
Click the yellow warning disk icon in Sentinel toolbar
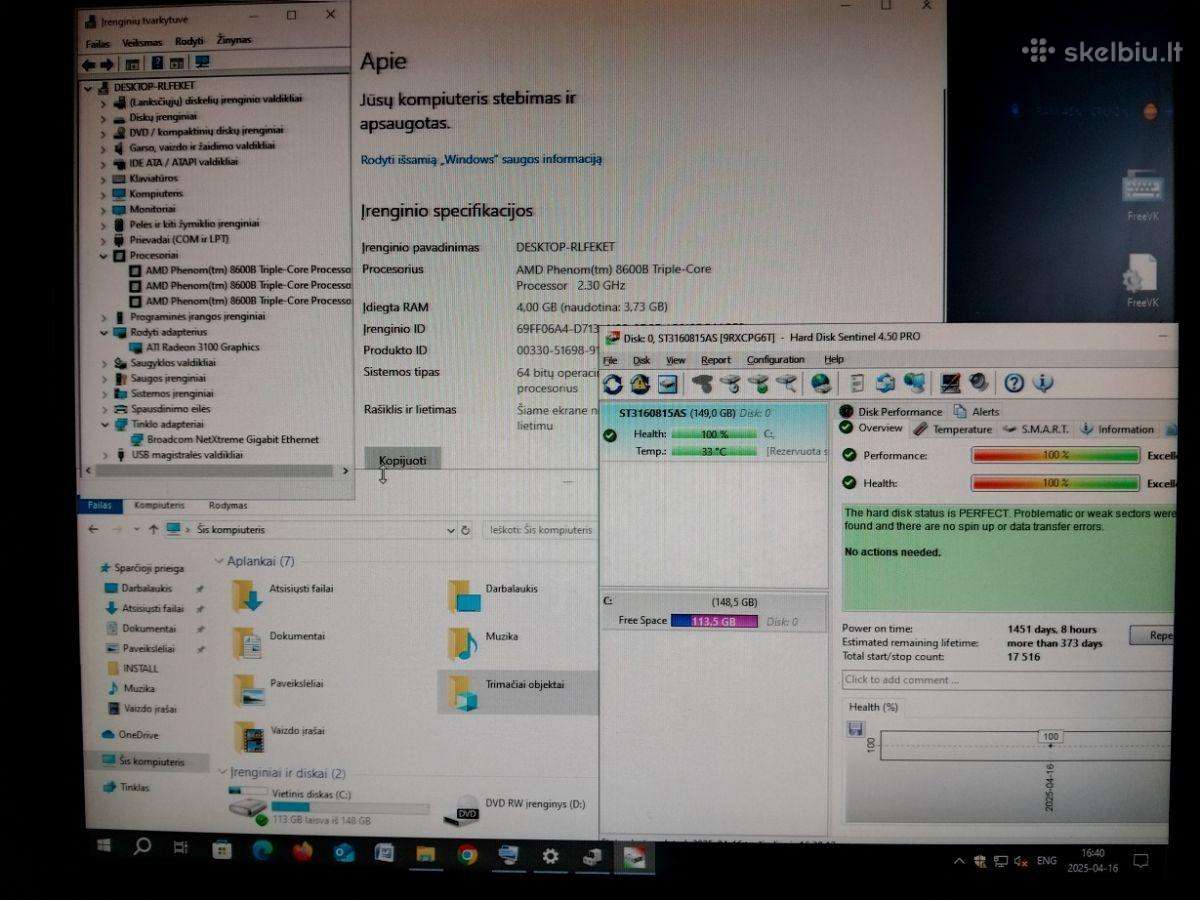point(640,383)
